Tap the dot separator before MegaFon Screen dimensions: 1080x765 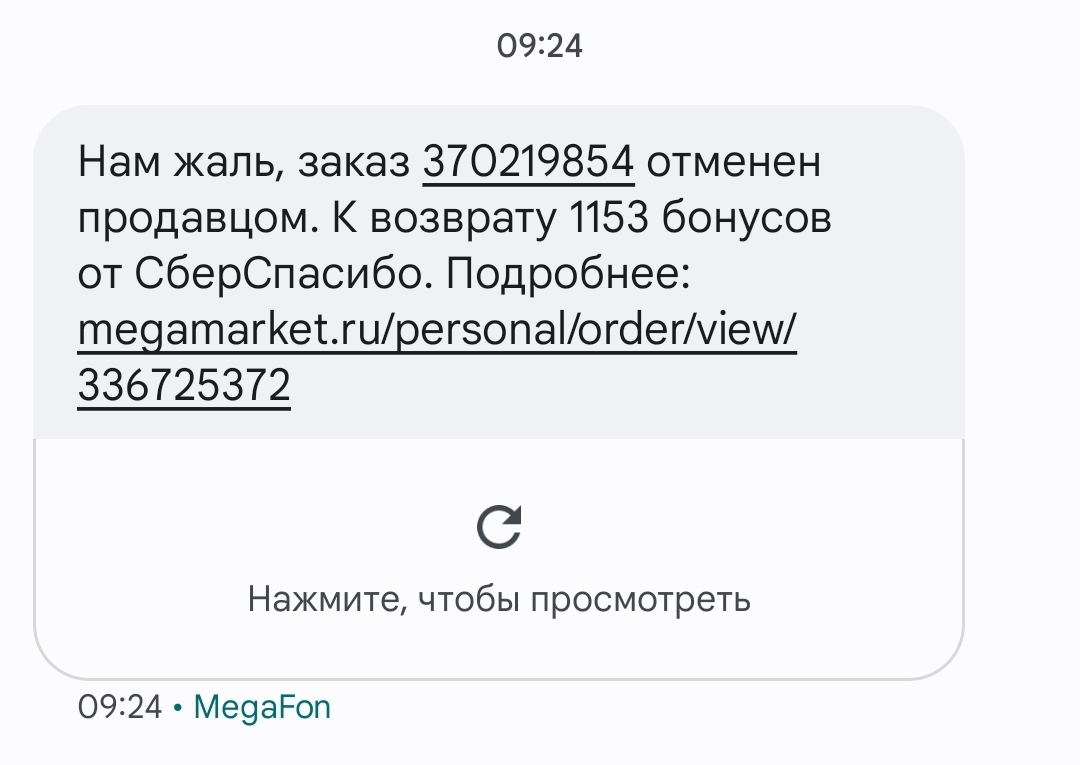(x=177, y=708)
